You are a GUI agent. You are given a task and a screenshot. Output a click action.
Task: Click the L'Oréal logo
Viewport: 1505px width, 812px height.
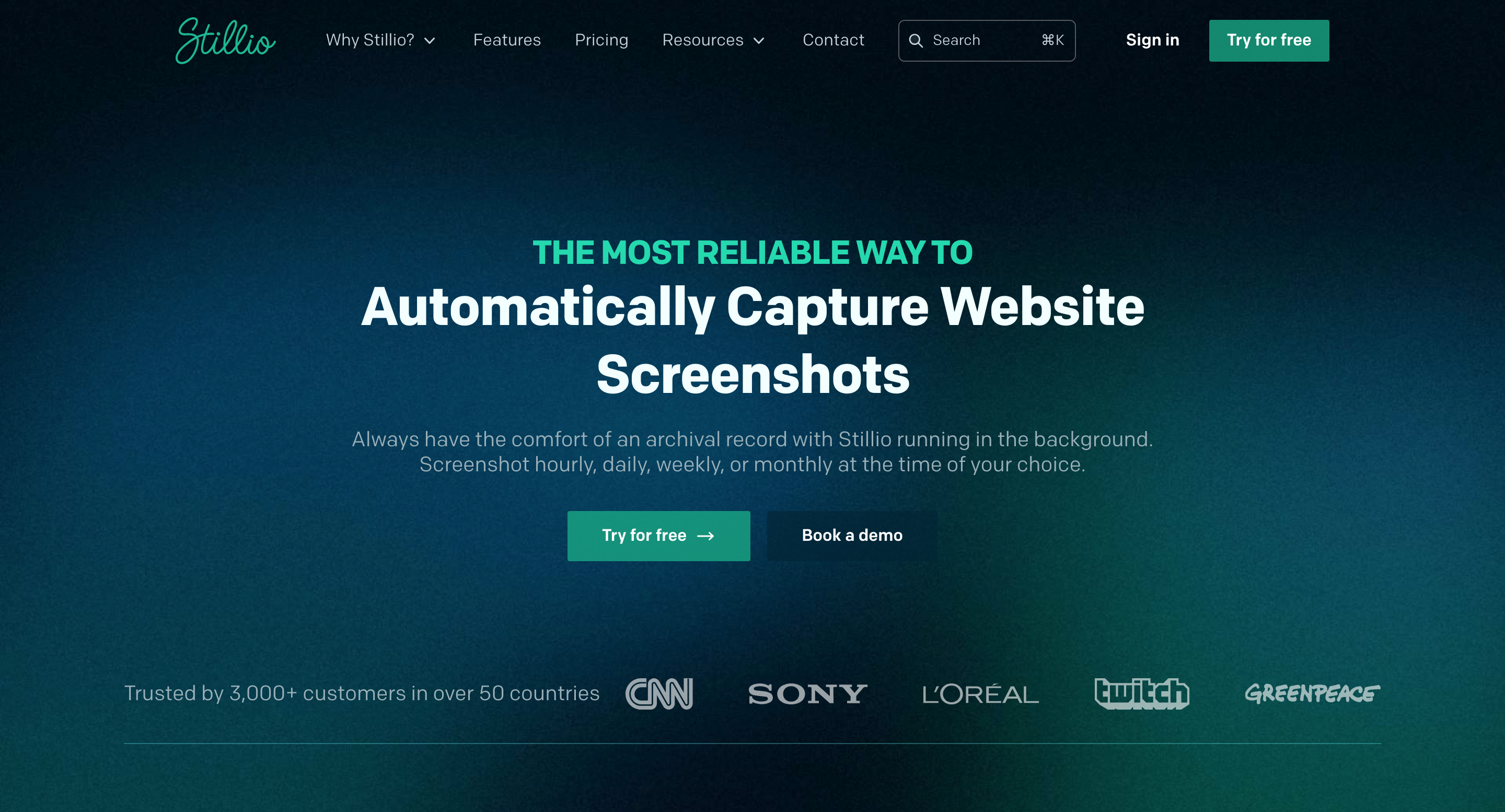click(980, 694)
